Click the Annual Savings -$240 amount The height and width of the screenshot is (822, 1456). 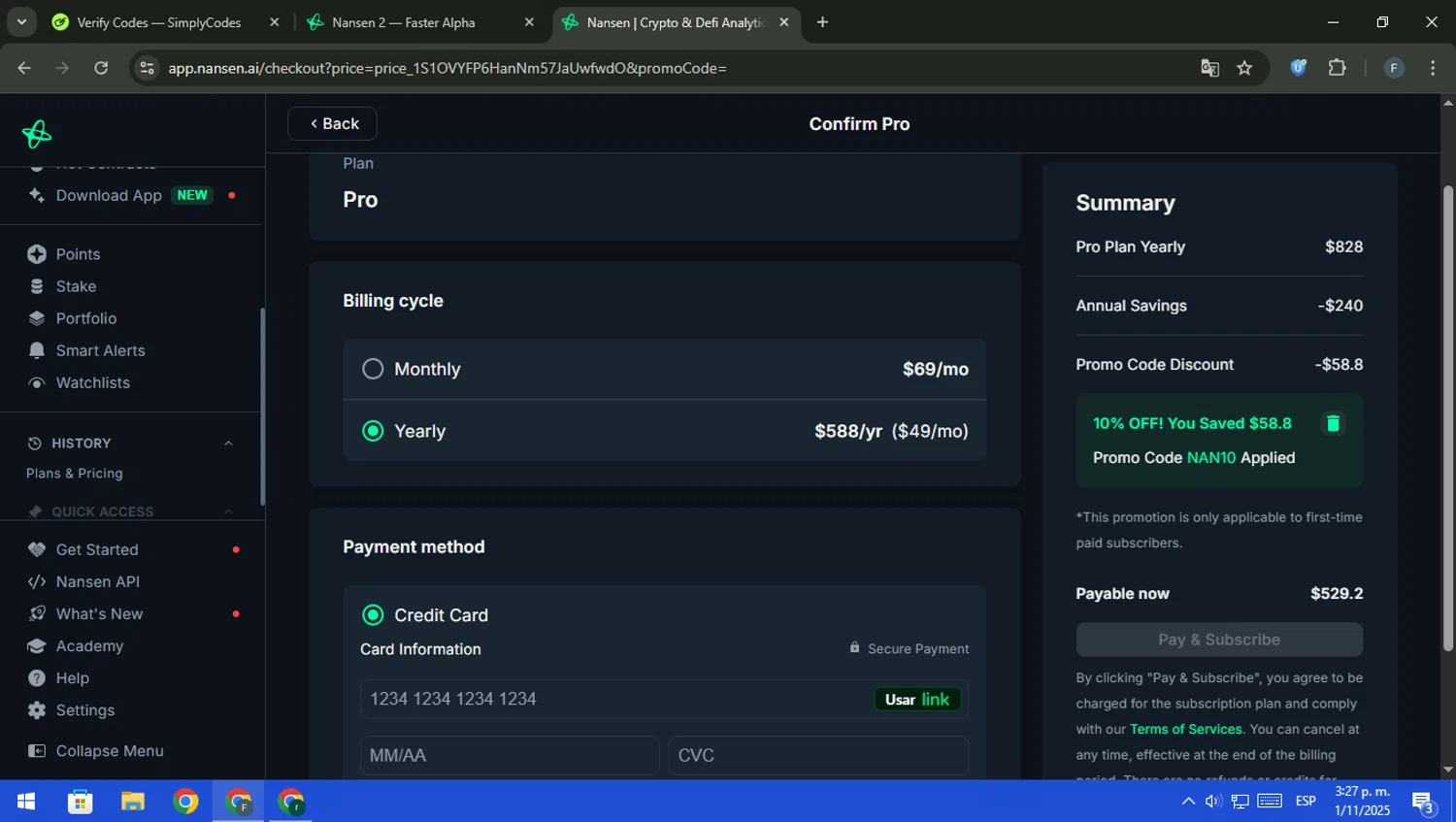(x=1340, y=306)
